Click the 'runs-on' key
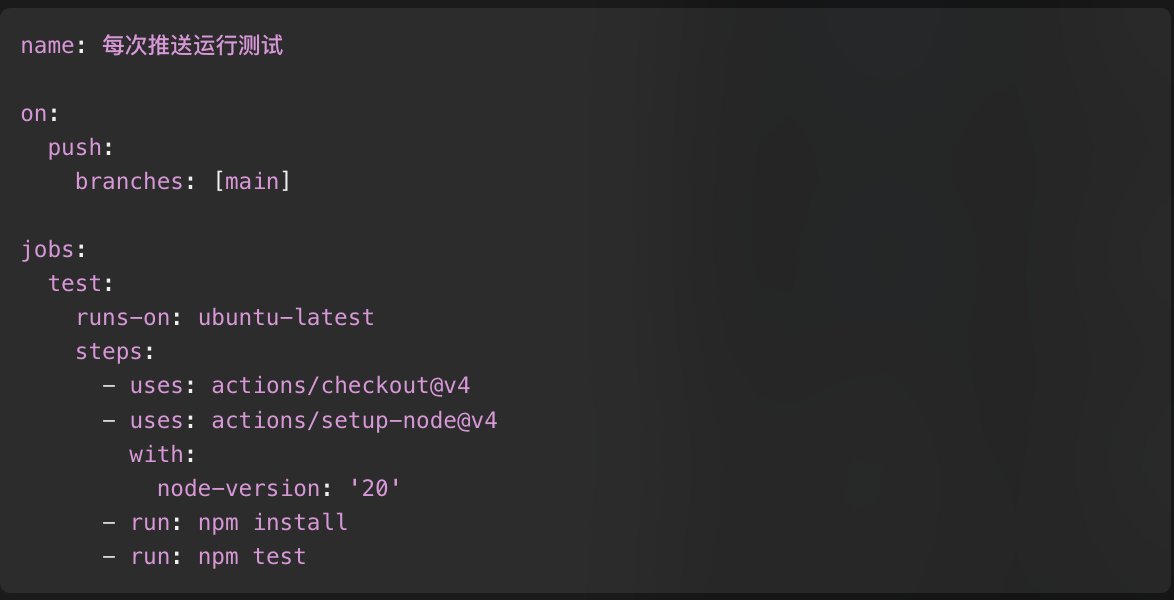 point(123,318)
